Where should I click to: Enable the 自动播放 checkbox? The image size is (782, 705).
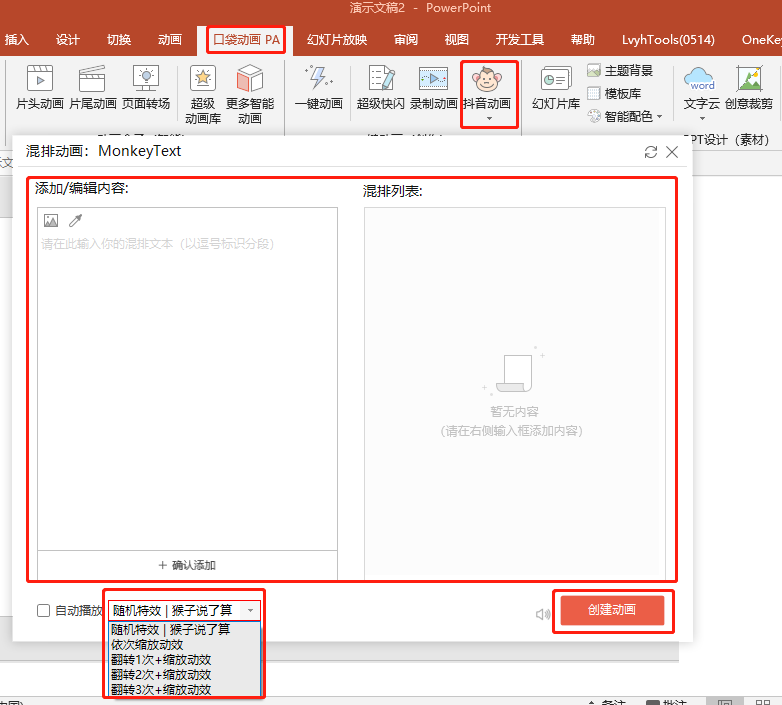tap(43, 610)
